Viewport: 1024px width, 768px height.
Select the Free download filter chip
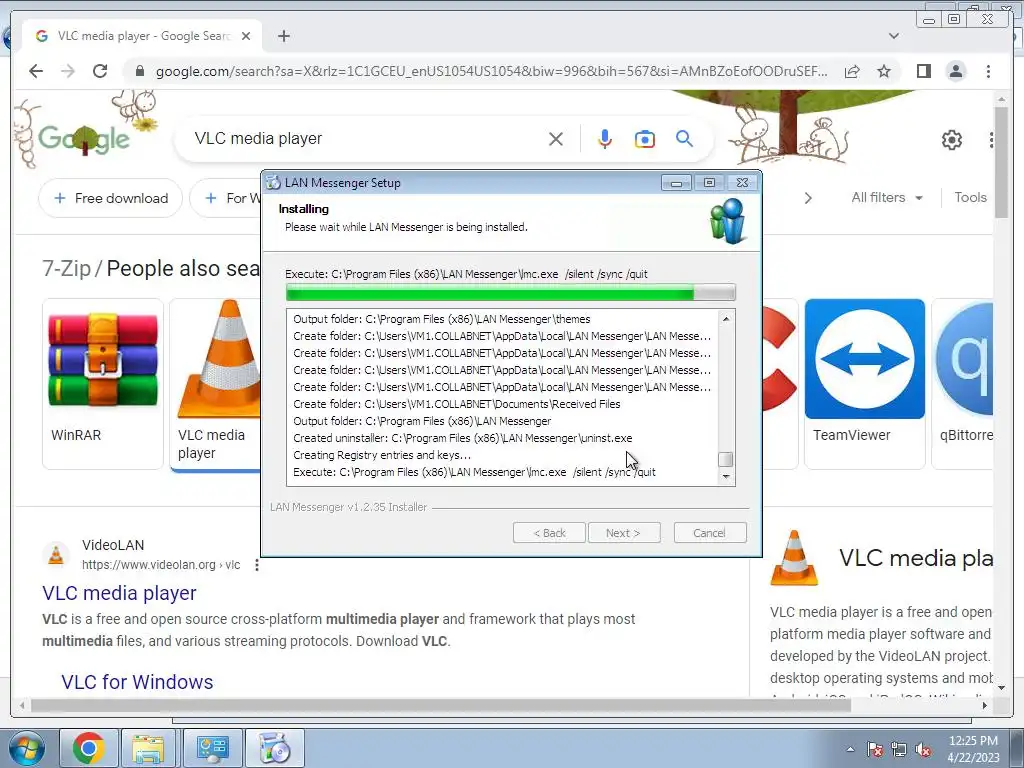110,198
